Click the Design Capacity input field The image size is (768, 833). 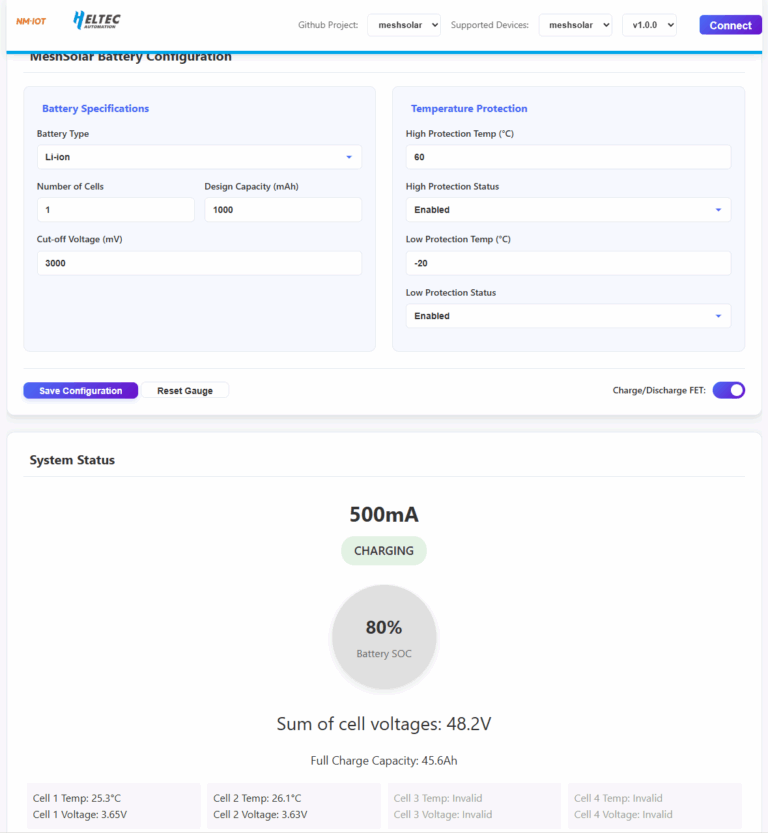click(283, 210)
